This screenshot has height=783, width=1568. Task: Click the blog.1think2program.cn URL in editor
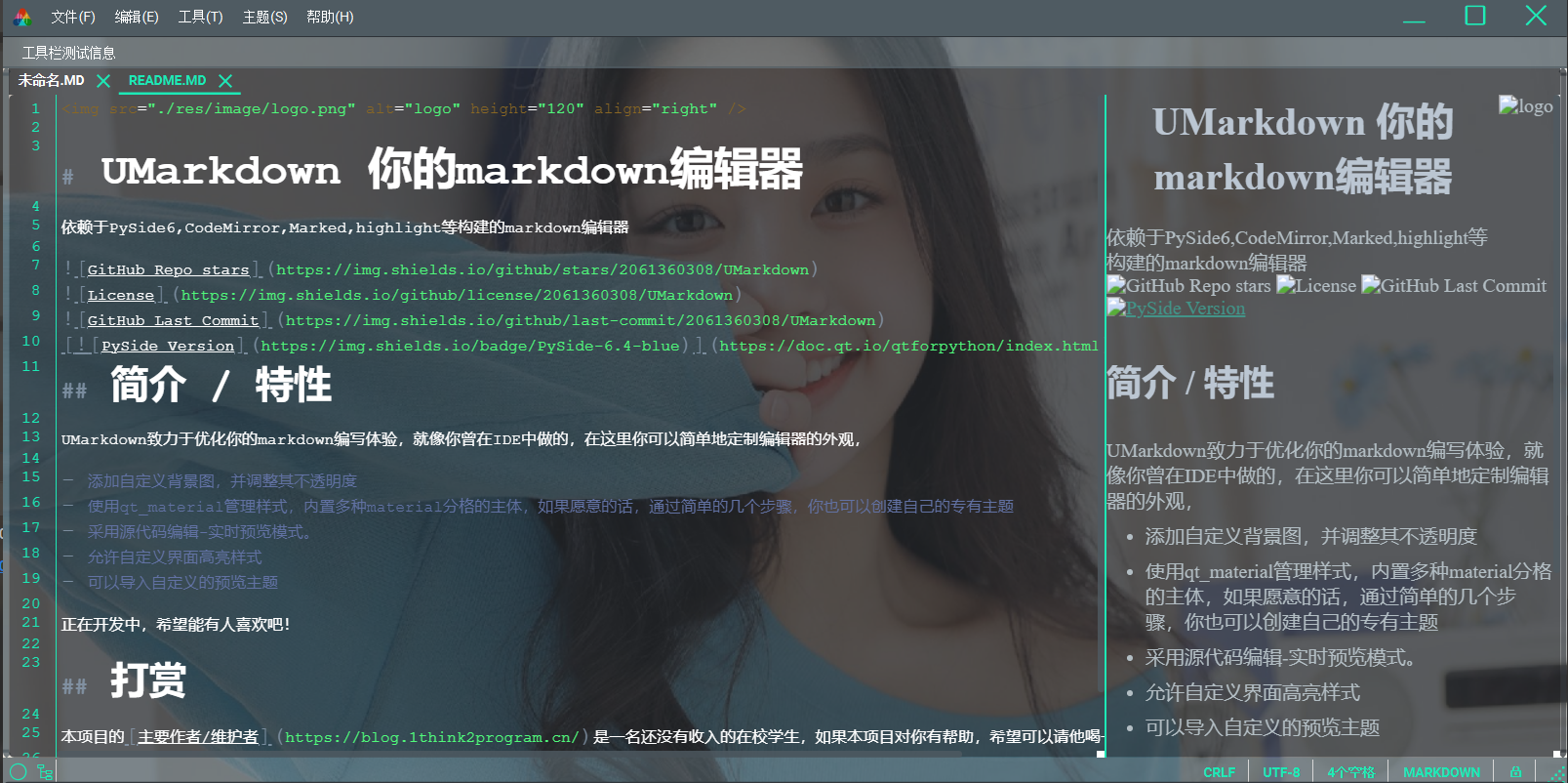[432, 737]
